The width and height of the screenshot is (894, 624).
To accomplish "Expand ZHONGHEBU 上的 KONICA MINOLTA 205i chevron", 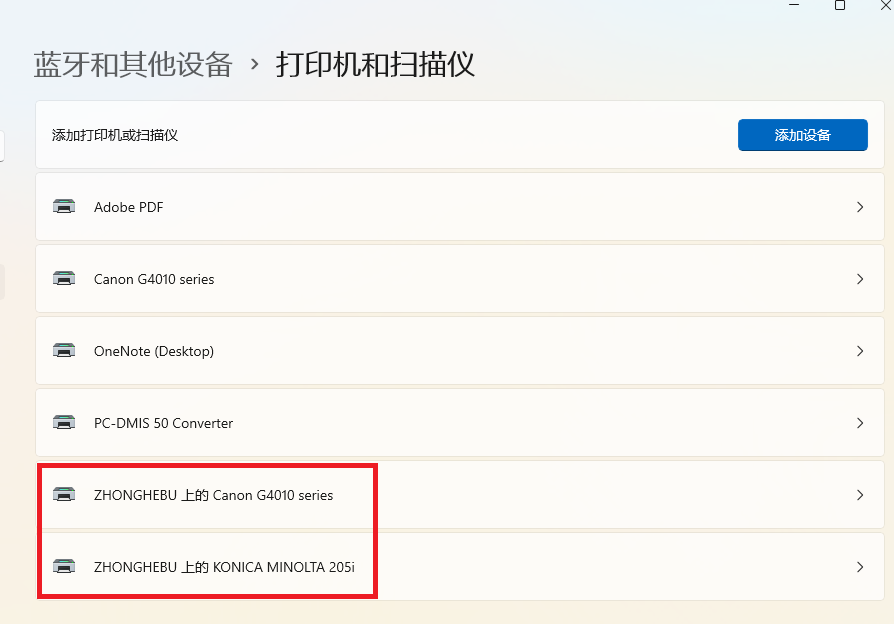I will coord(860,567).
